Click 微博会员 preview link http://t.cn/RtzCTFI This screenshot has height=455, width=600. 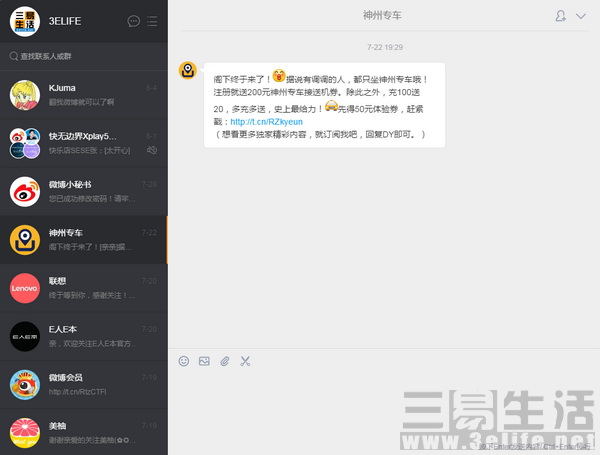point(77,392)
